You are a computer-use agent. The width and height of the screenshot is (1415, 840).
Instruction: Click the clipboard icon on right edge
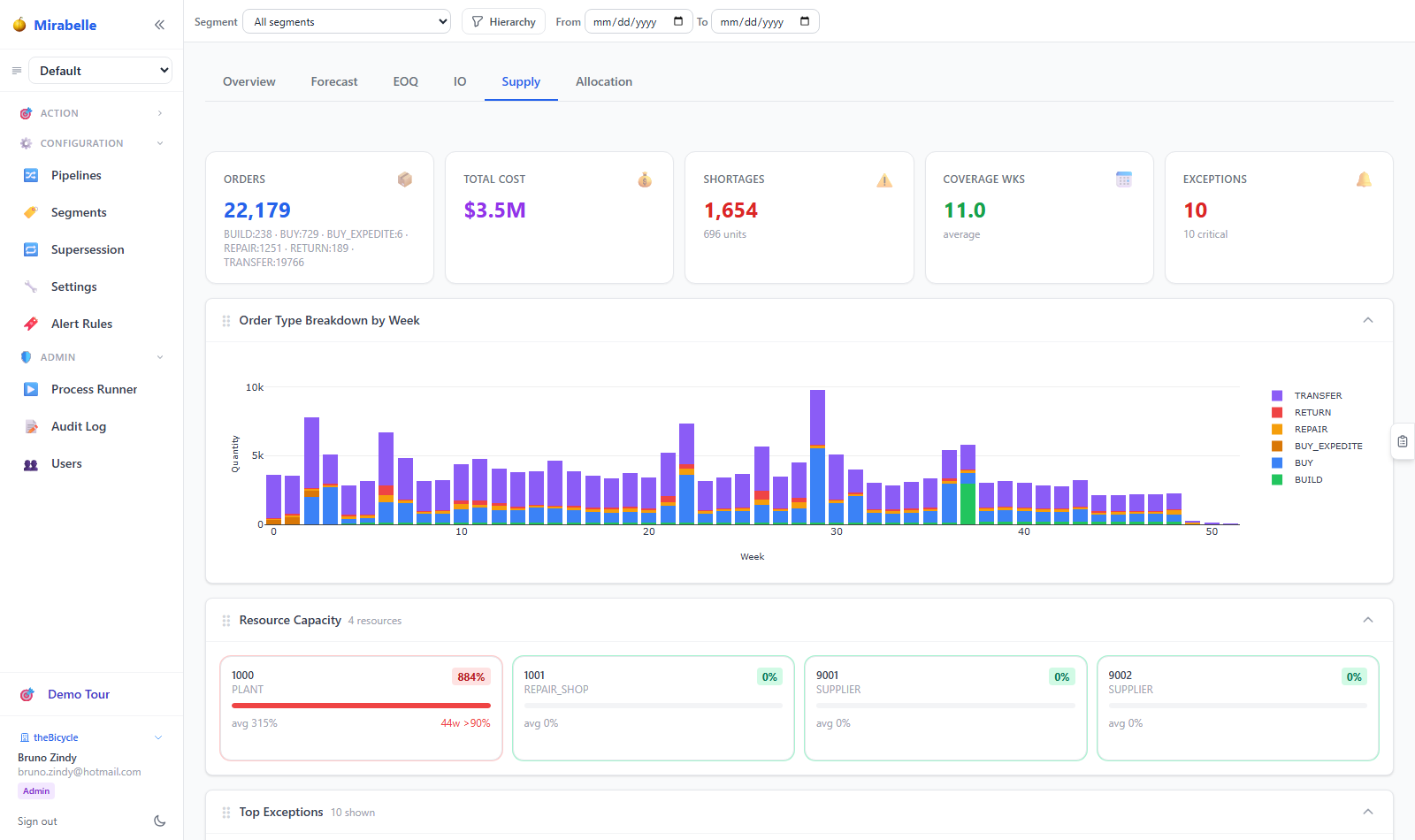1403,441
